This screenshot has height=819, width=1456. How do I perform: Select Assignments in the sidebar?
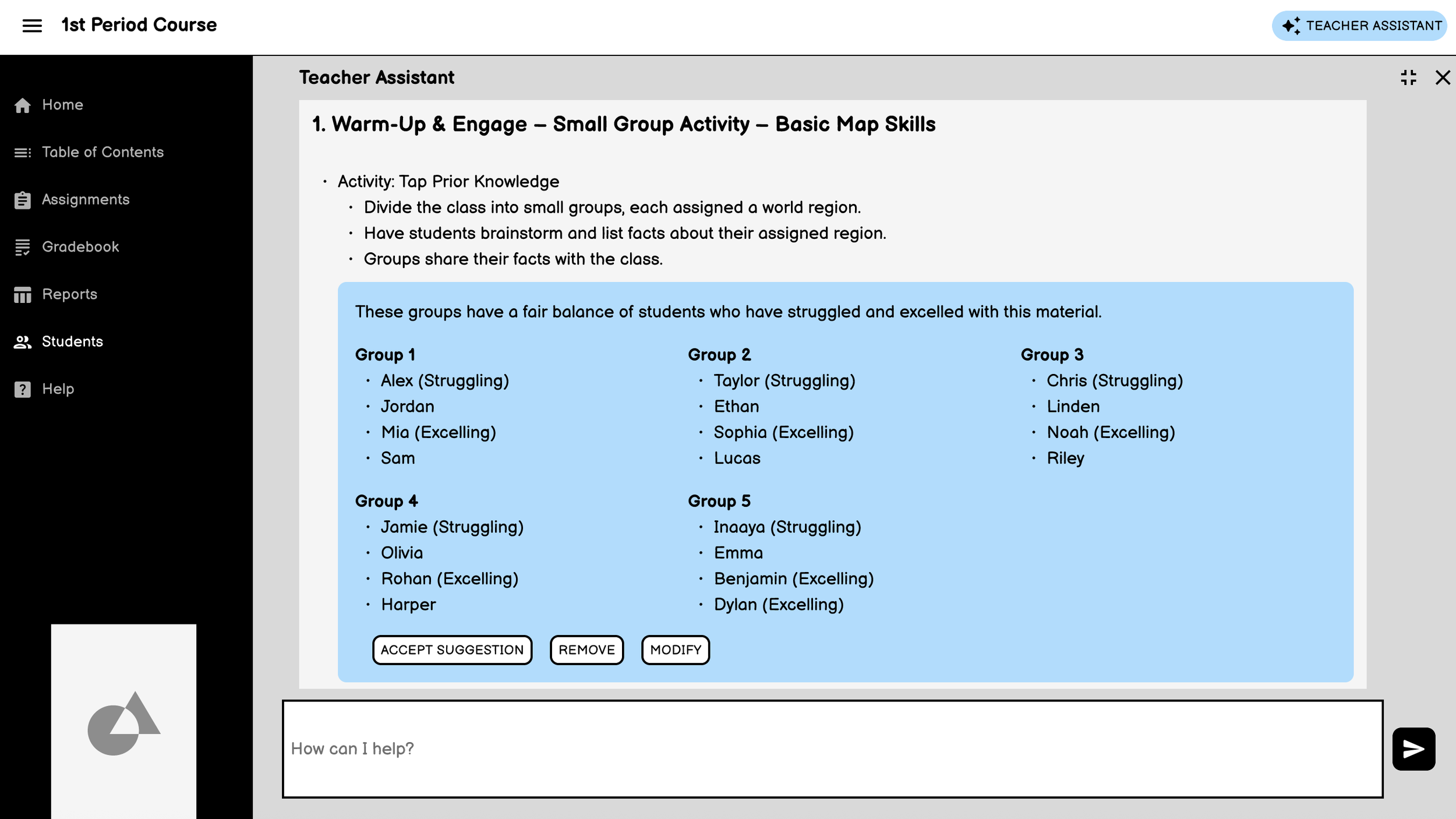(x=86, y=200)
